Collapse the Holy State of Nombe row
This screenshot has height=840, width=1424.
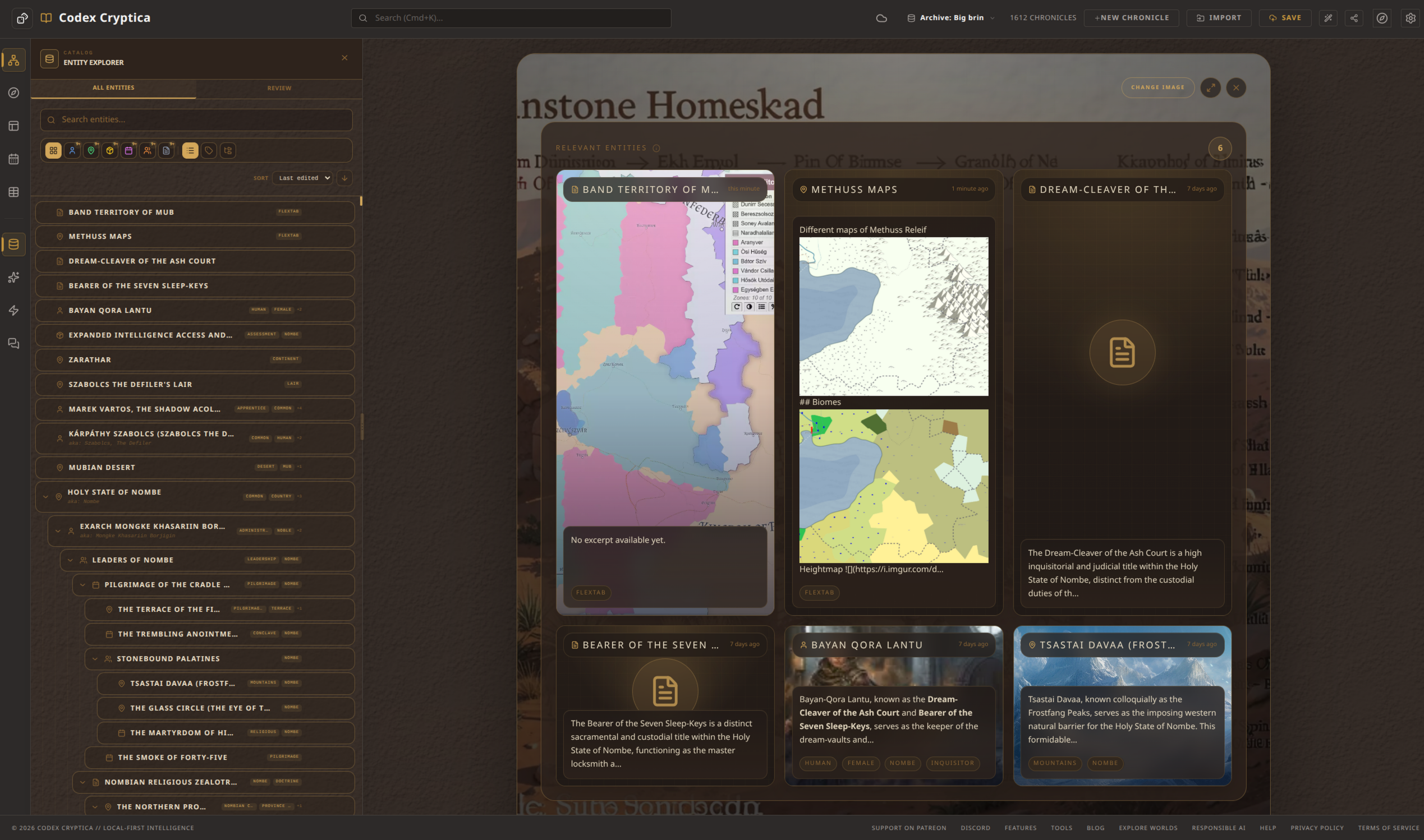tap(45, 497)
